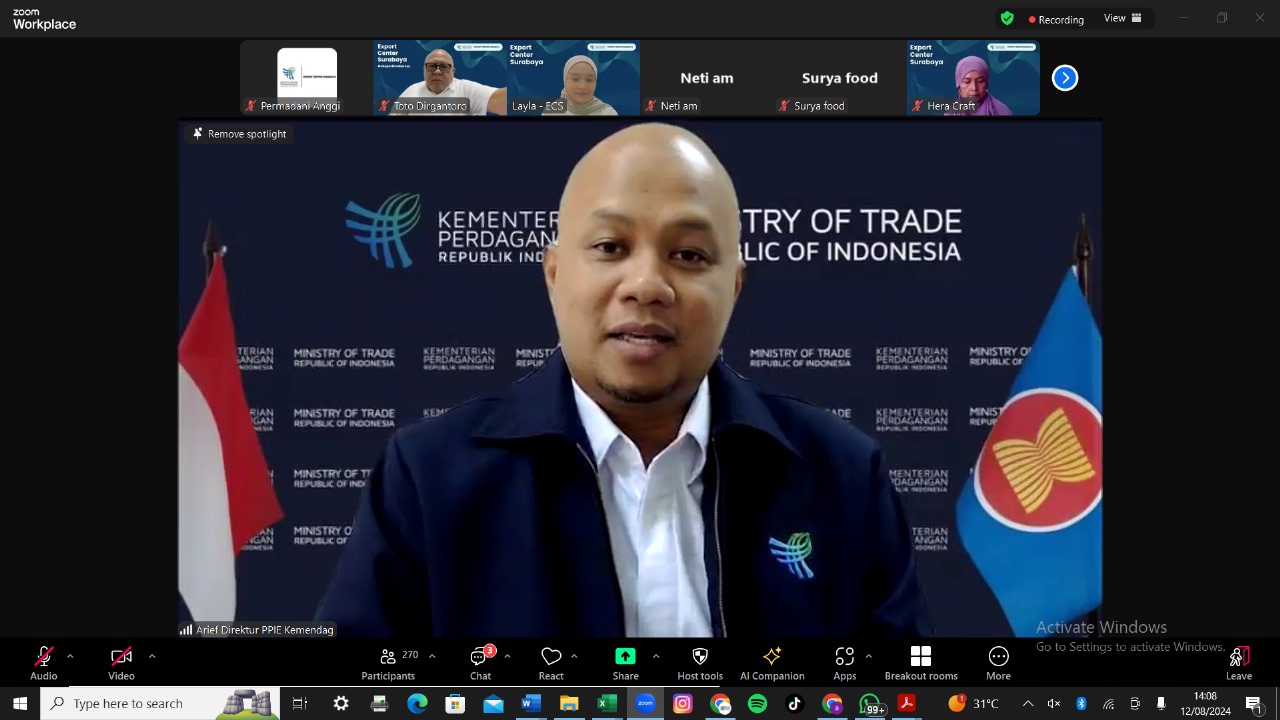
Task: Remove spotlight from the speaker
Action: coord(240,133)
